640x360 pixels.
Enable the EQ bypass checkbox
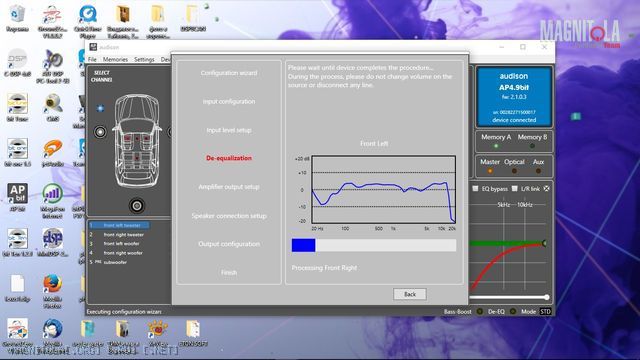[x=476, y=189]
